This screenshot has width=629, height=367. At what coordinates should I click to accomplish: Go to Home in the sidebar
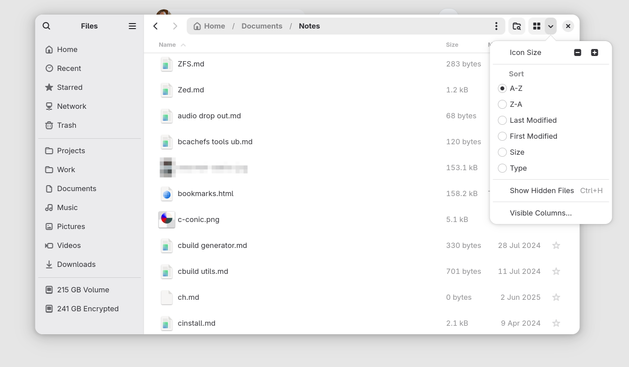[89, 49]
